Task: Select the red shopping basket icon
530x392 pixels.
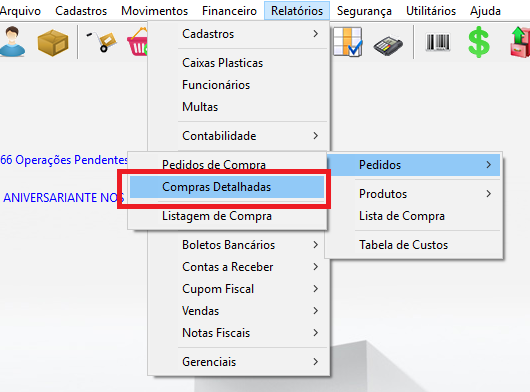Action: pos(137,42)
